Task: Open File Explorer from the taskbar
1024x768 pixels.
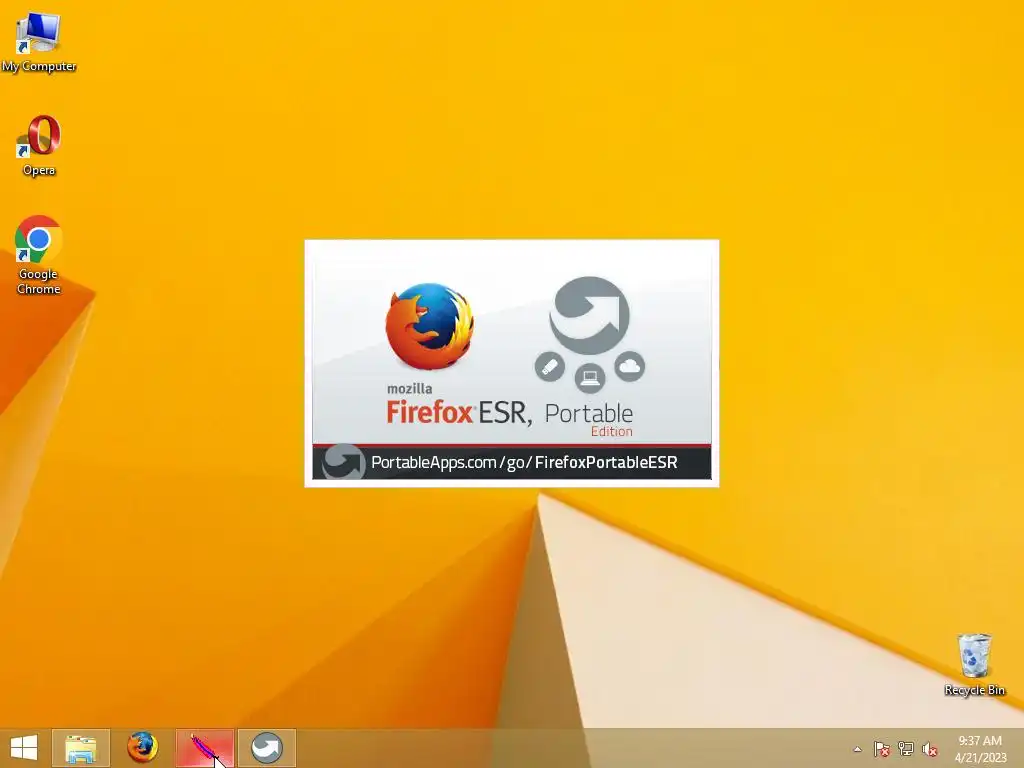Action: [x=80, y=748]
